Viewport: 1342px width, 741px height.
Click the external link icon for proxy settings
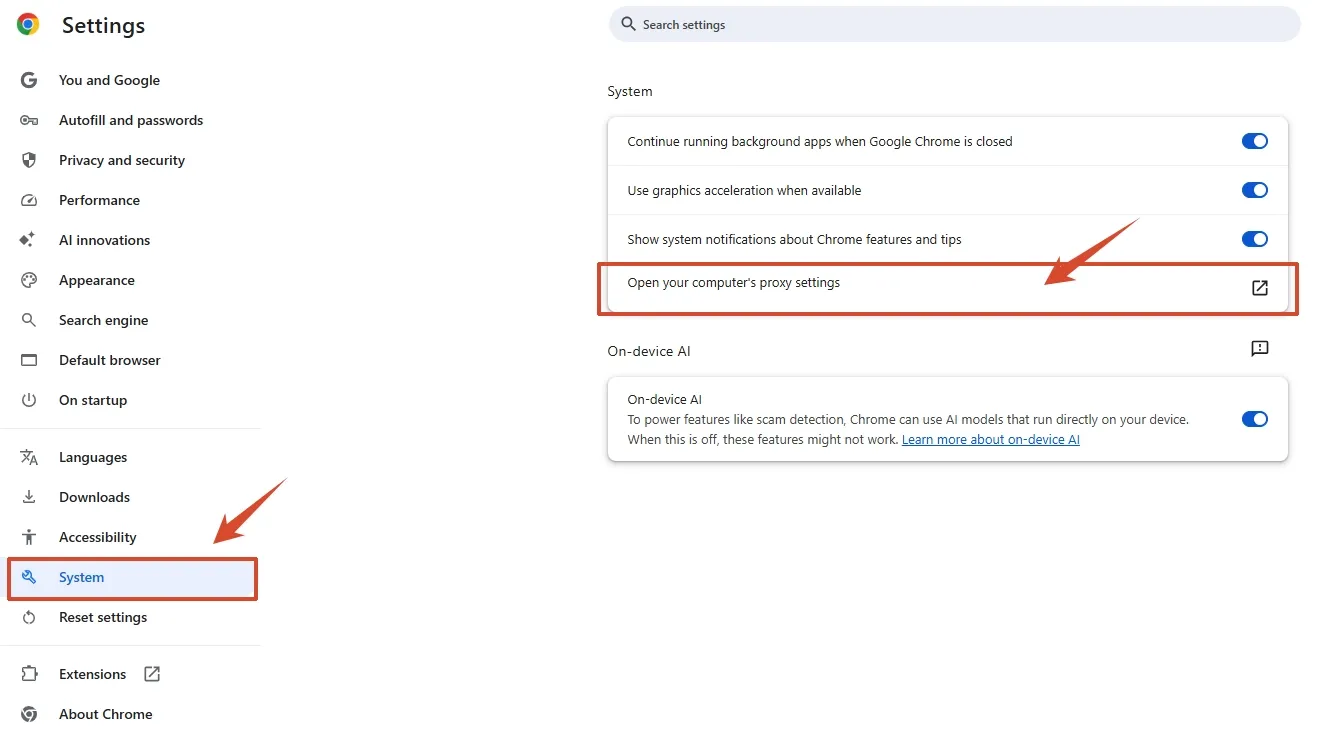(x=1260, y=288)
